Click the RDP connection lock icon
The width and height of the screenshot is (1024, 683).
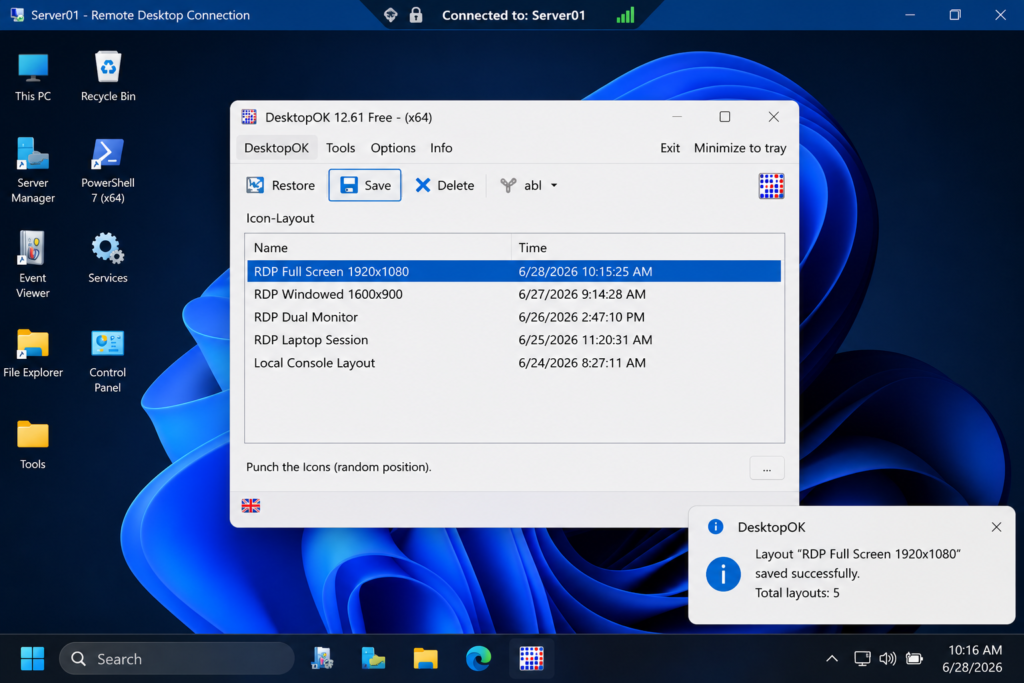[416, 15]
